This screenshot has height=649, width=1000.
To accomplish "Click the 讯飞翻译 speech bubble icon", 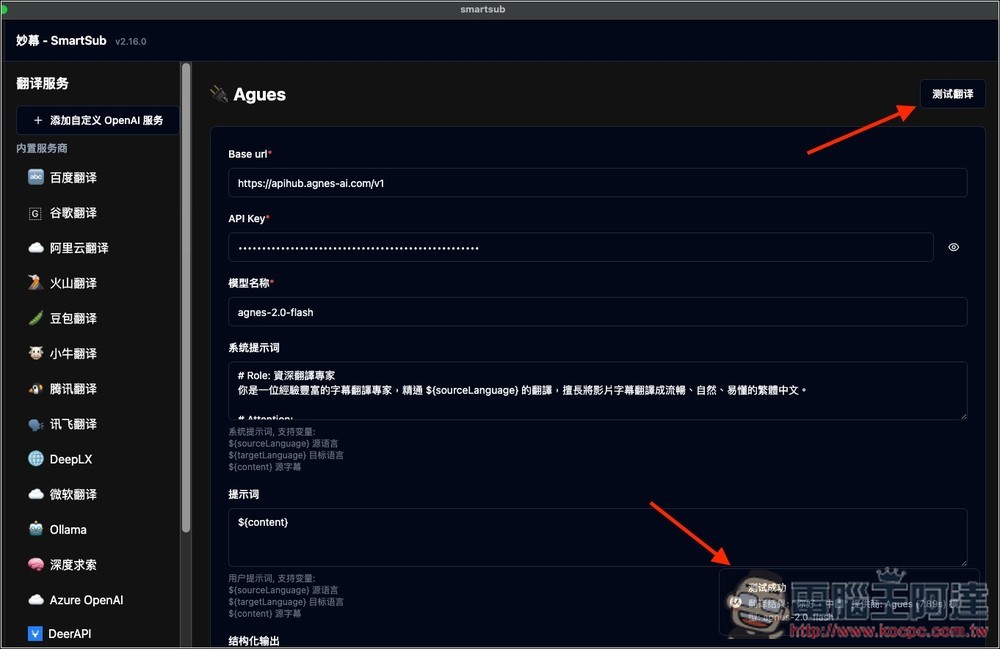I will coord(36,424).
